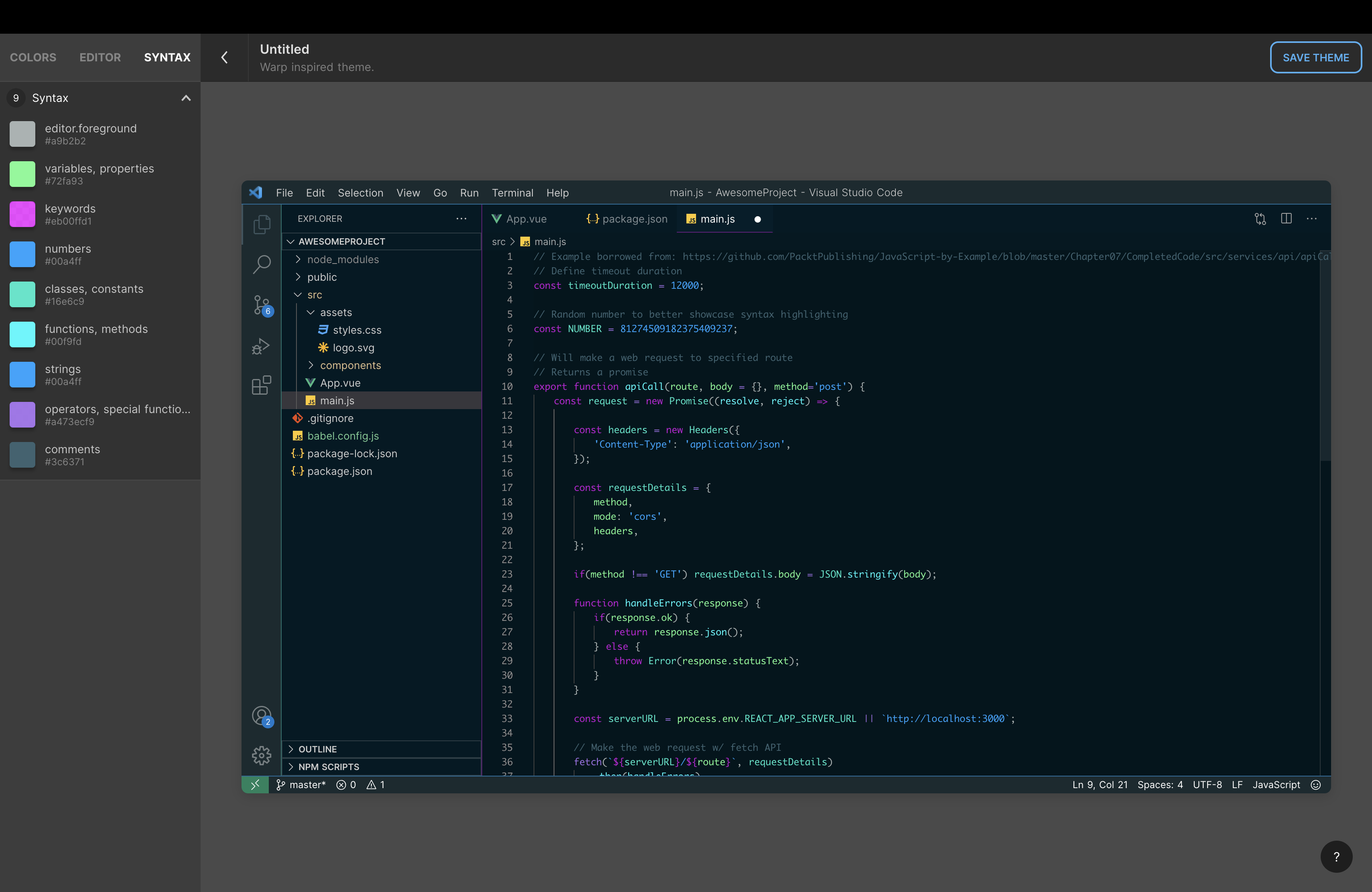Click the SAVE THEME button
The width and height of the screenshot is (1372, 892).
click(x=1315, y=58)
